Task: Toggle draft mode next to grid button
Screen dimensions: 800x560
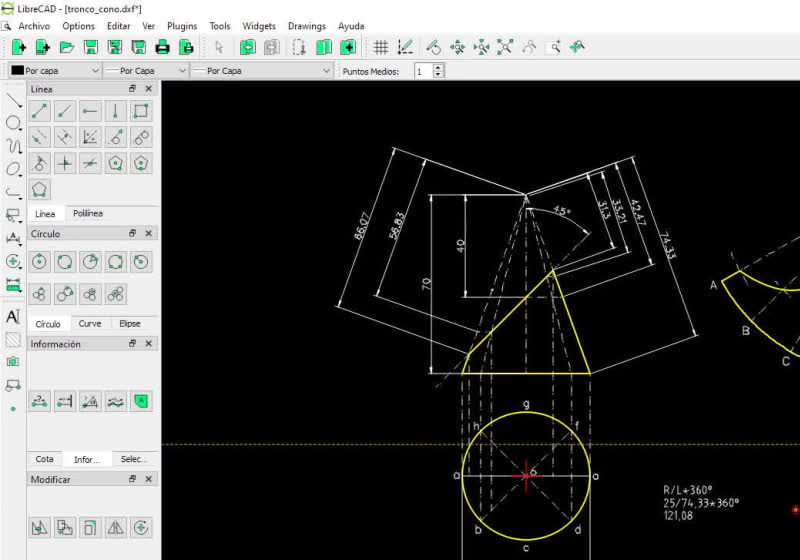Action: [404, 47]
